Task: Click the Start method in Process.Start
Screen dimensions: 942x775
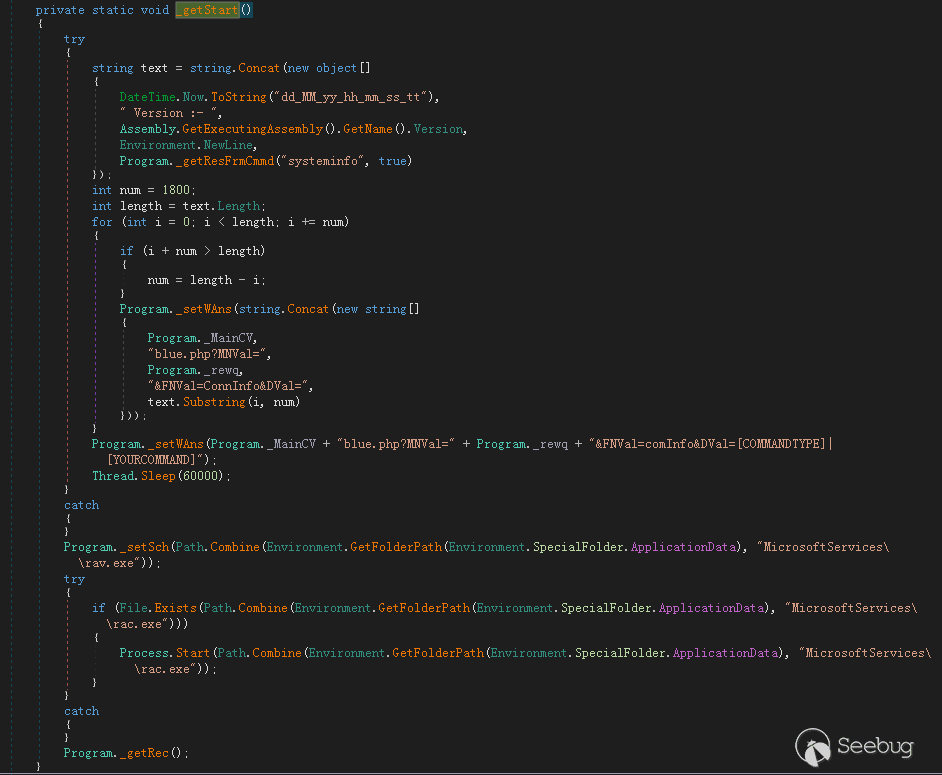Action: tap(193, 653)
